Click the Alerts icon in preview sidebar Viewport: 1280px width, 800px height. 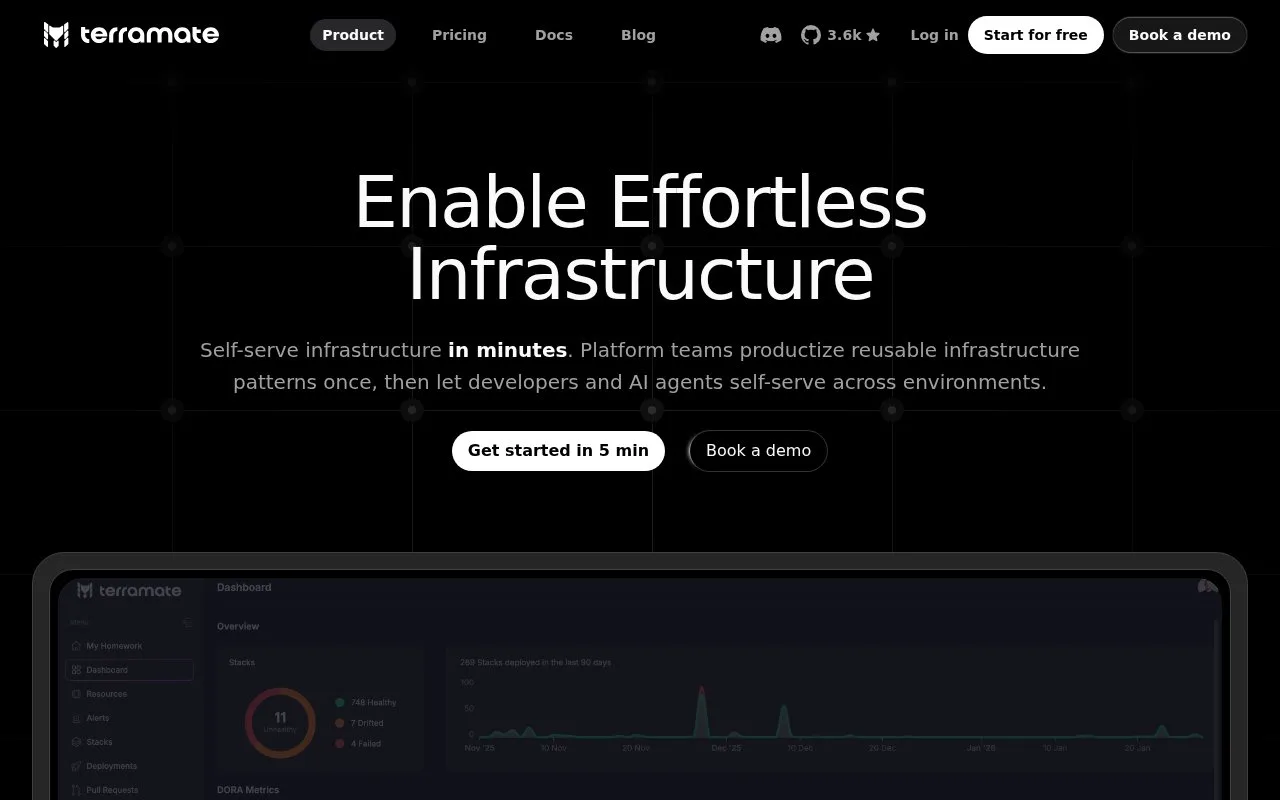tap(77, 718)
